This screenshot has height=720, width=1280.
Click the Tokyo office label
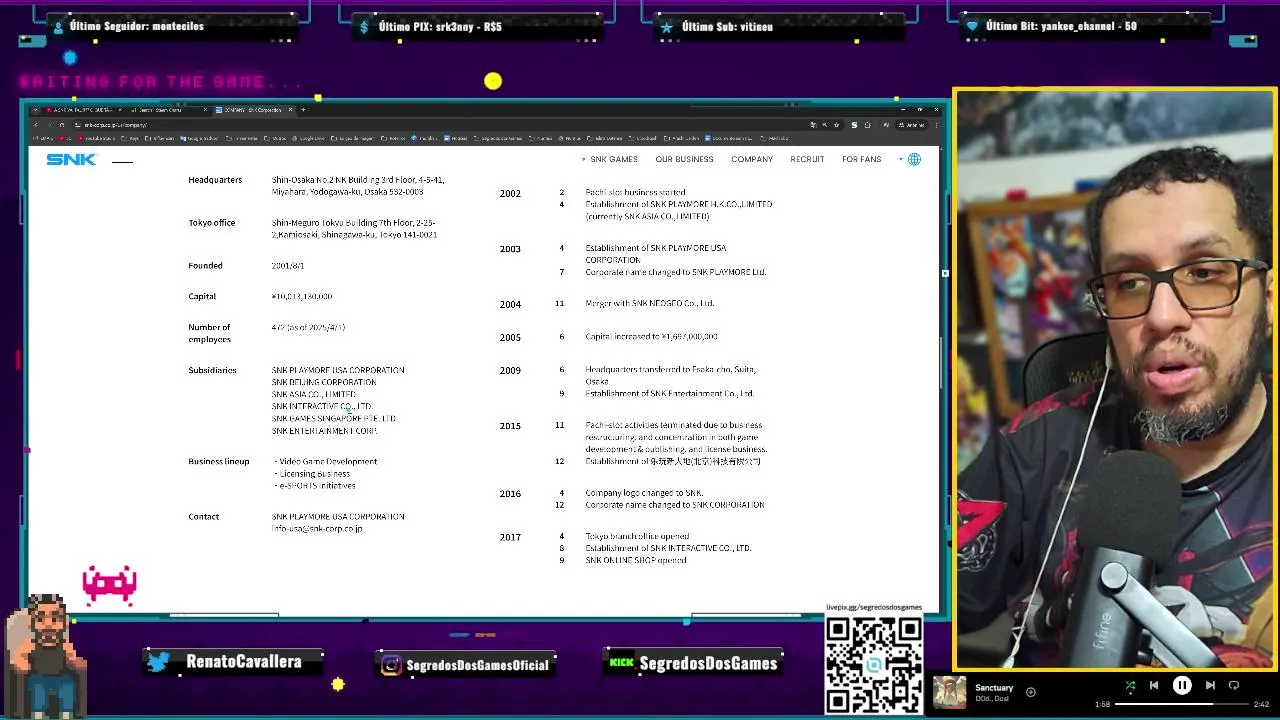(212, 223)
